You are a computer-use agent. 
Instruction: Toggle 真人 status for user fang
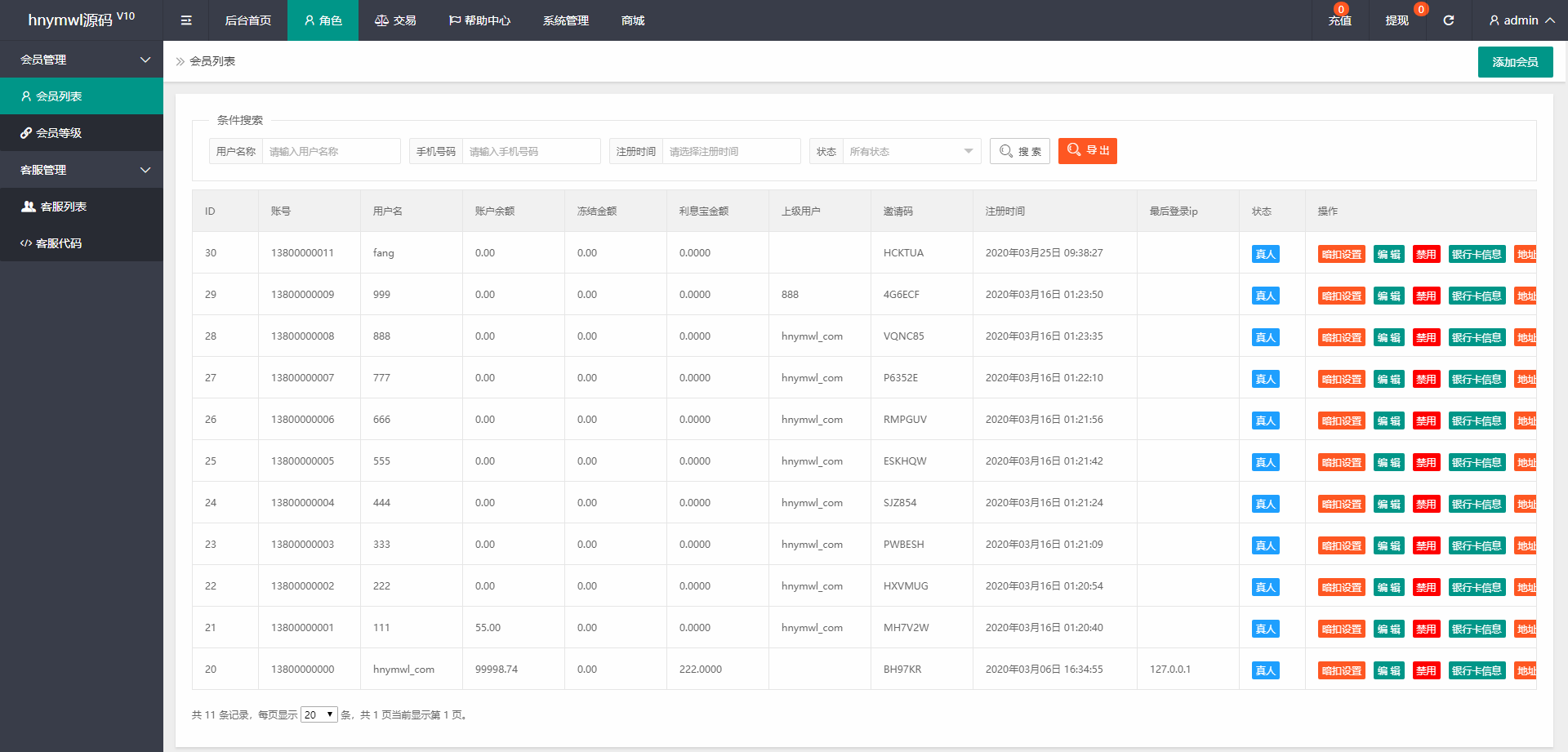[1265, 254]
